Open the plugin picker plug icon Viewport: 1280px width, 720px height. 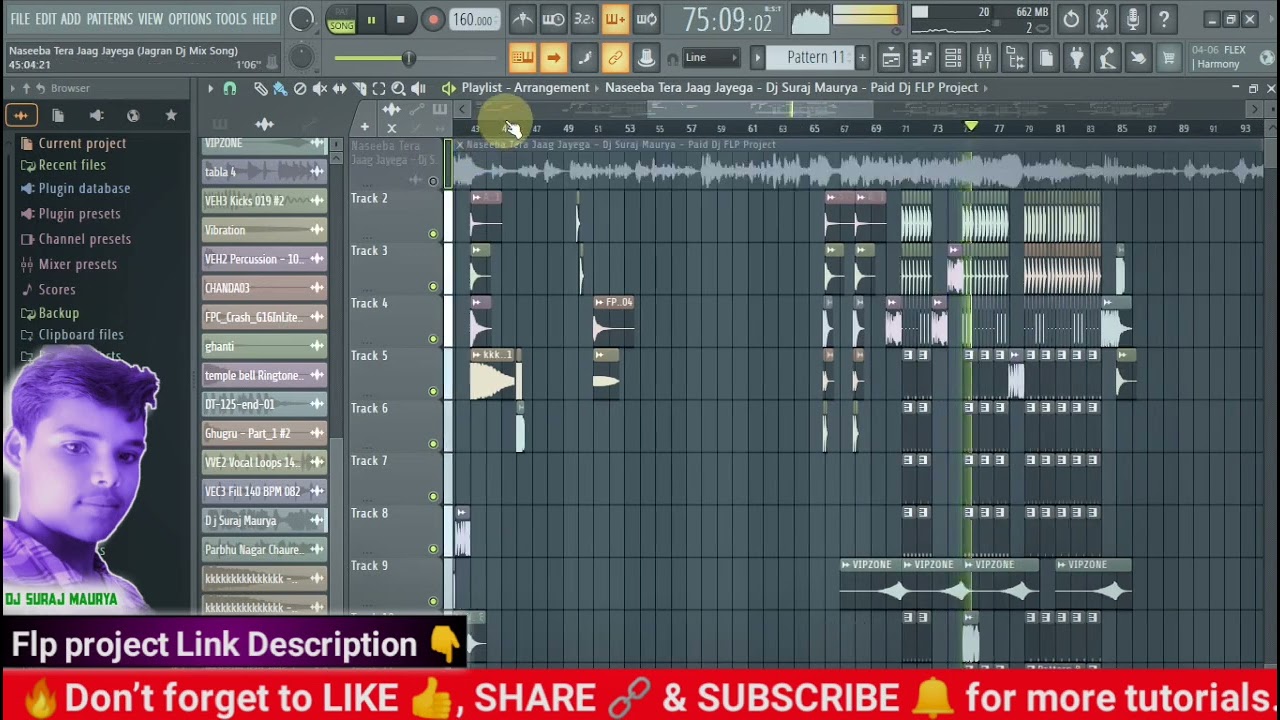tap(1077, 58)
